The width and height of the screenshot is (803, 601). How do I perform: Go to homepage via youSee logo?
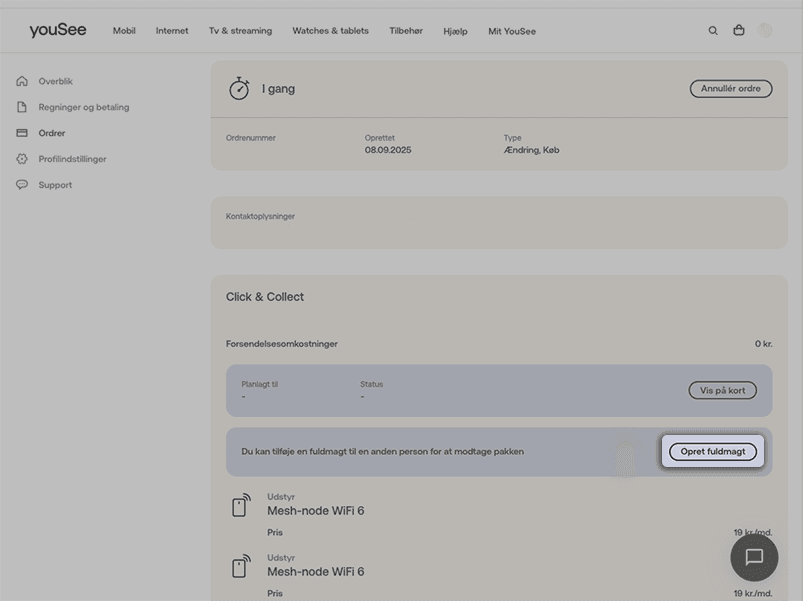[58, 30]
